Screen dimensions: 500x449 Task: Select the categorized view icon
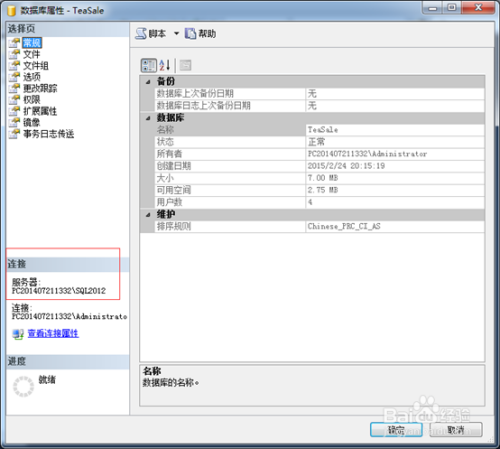coord(149,65)
